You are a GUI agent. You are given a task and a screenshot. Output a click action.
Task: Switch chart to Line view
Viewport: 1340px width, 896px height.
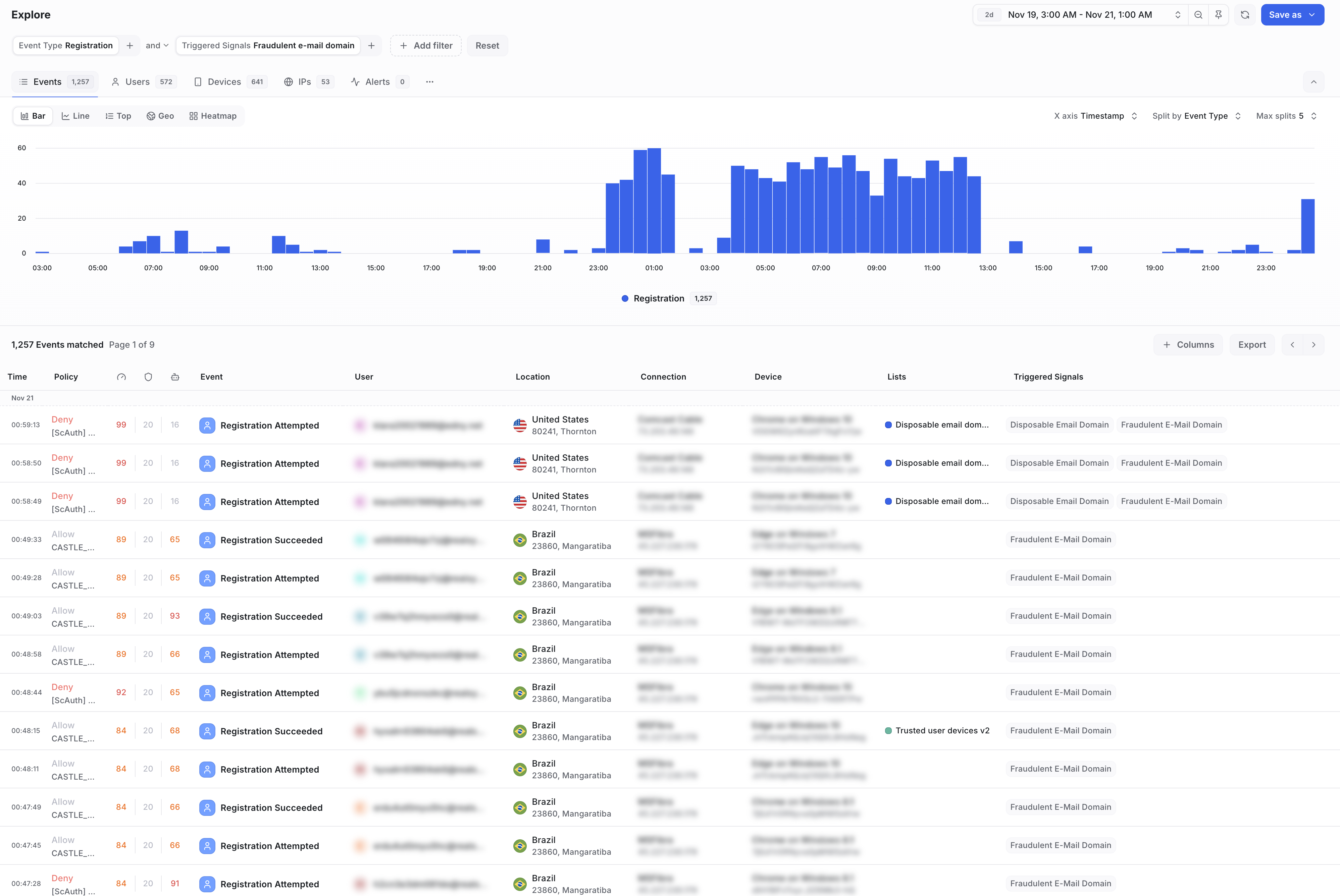click(x=75, y=116)
